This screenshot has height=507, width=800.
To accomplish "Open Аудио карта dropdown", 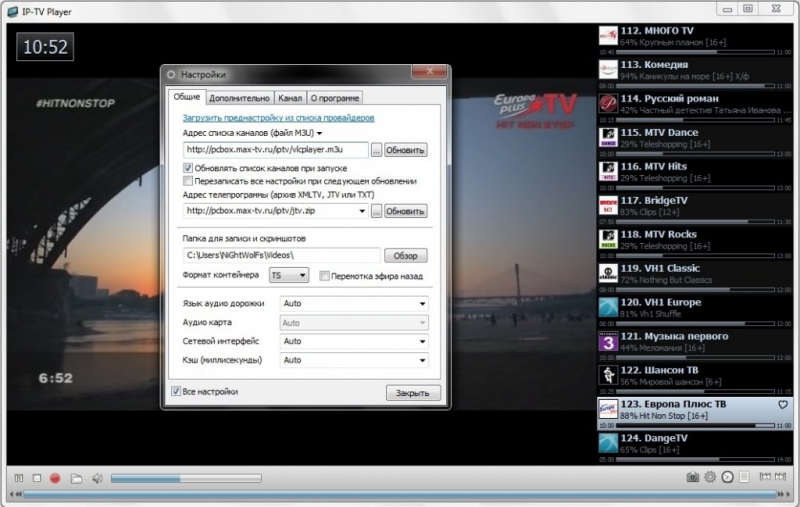I will tap(354, 322).
